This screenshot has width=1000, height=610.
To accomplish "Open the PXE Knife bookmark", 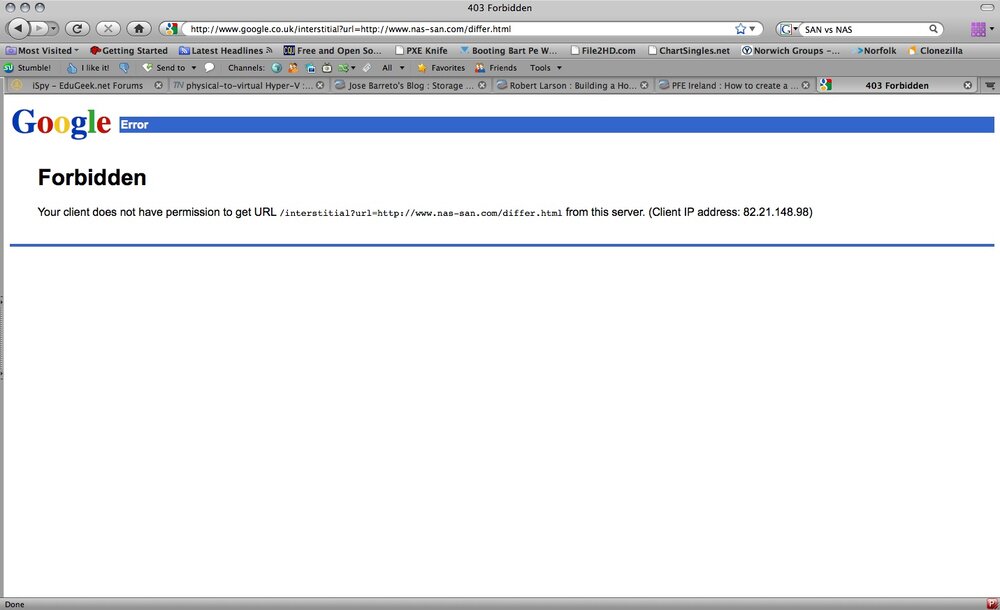I will tap(421, 50).
